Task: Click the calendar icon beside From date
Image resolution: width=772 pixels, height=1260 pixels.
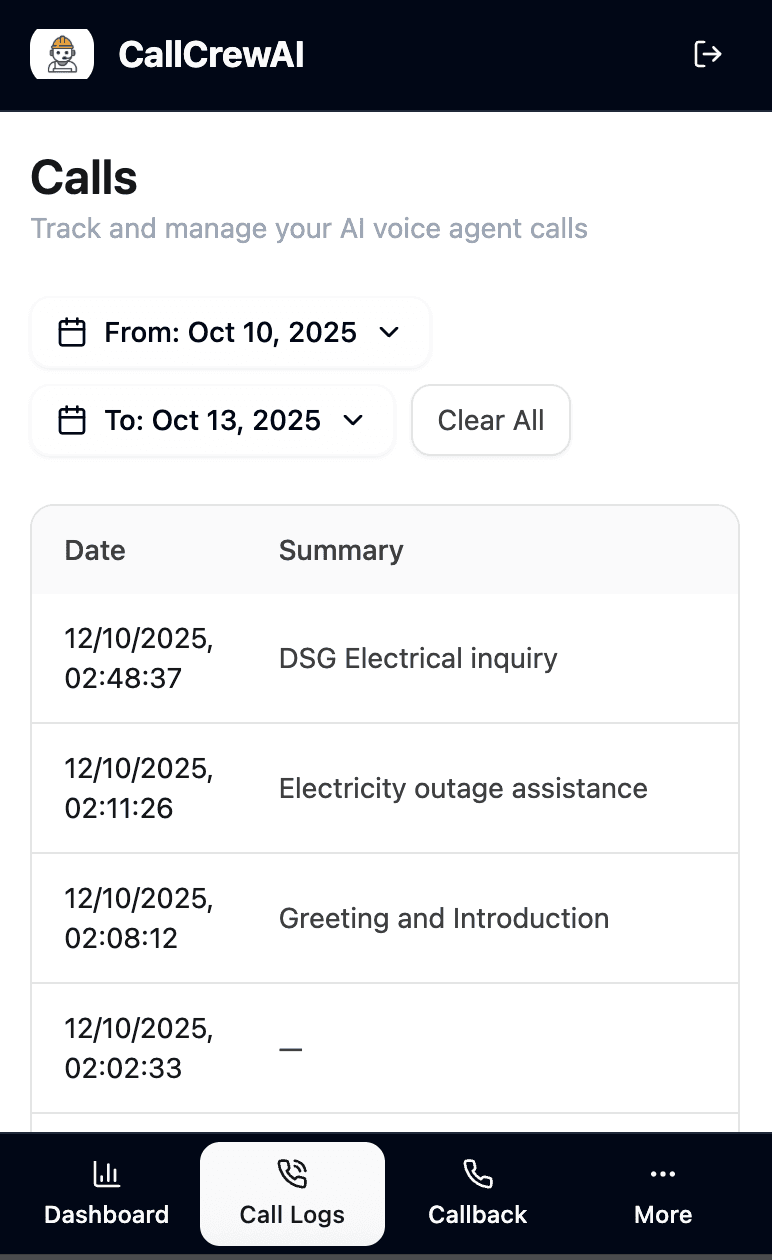Action: pos(71,332)
